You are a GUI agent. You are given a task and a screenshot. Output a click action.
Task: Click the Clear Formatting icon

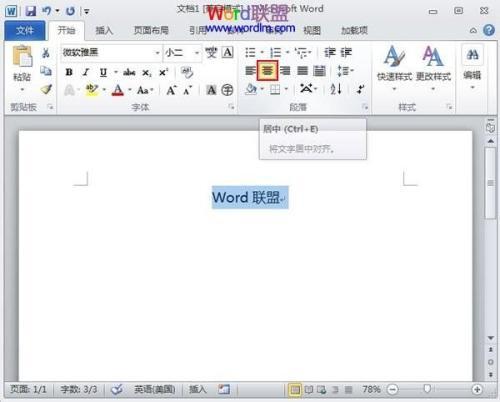point(187,72)
